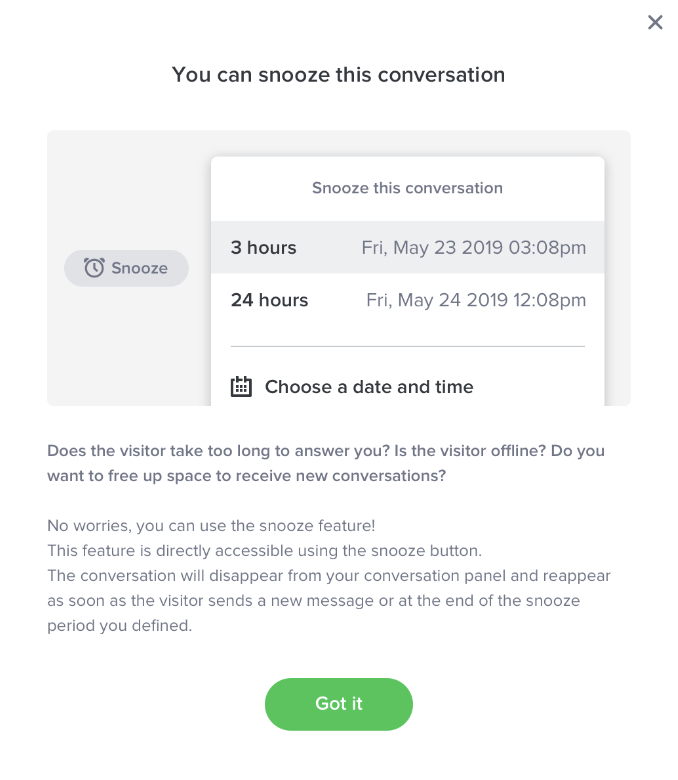Click the calendar icon beside Choose a date

click(241, 387)
